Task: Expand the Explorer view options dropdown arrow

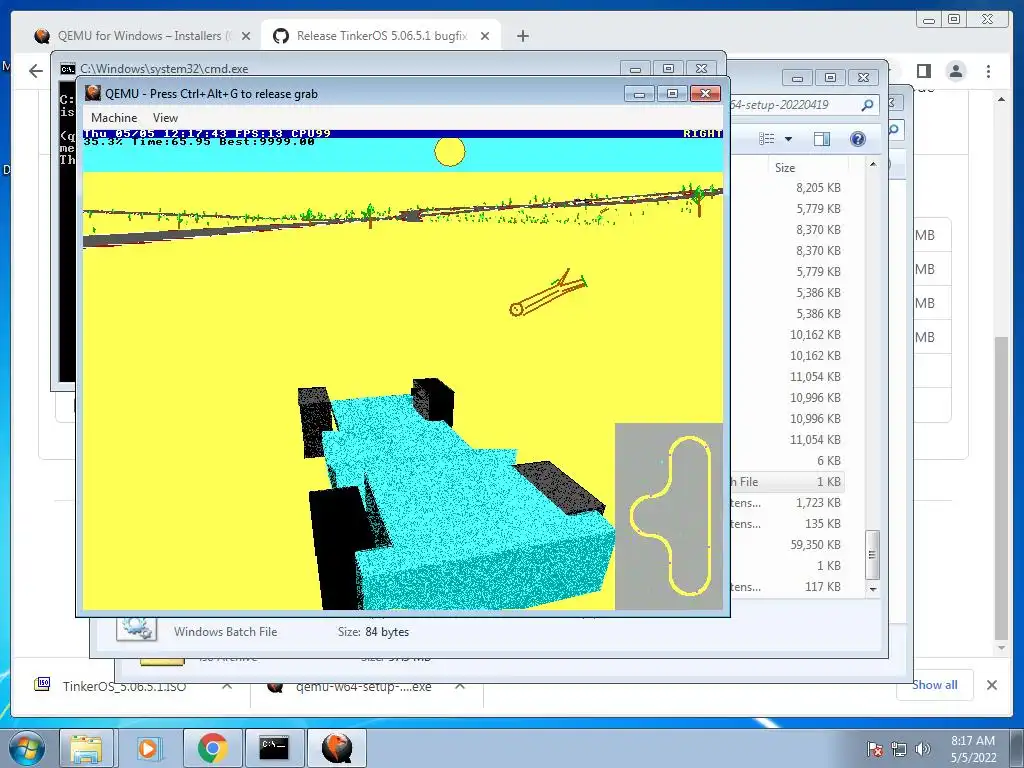Action: (x=788, y=138)
